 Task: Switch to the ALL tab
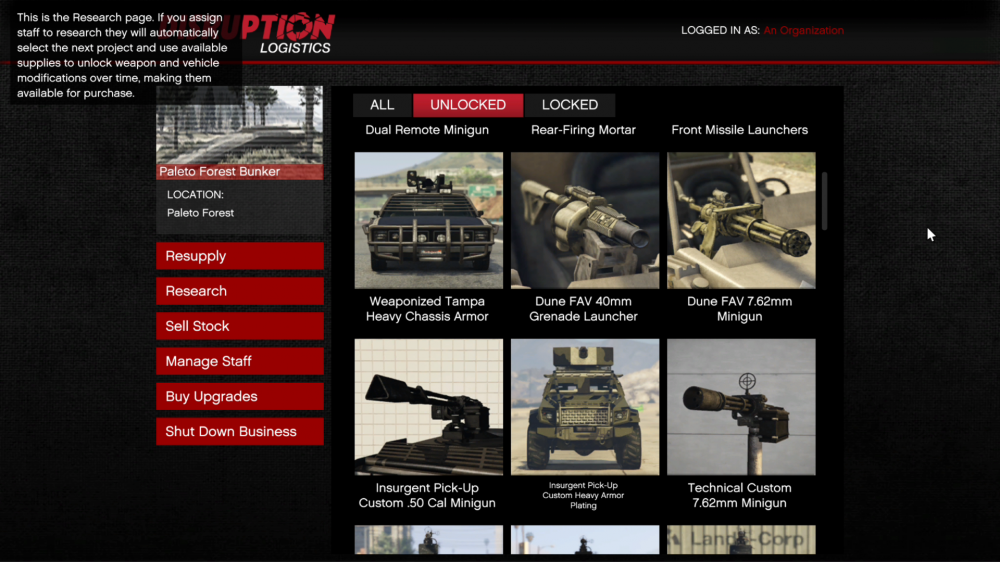382,105
